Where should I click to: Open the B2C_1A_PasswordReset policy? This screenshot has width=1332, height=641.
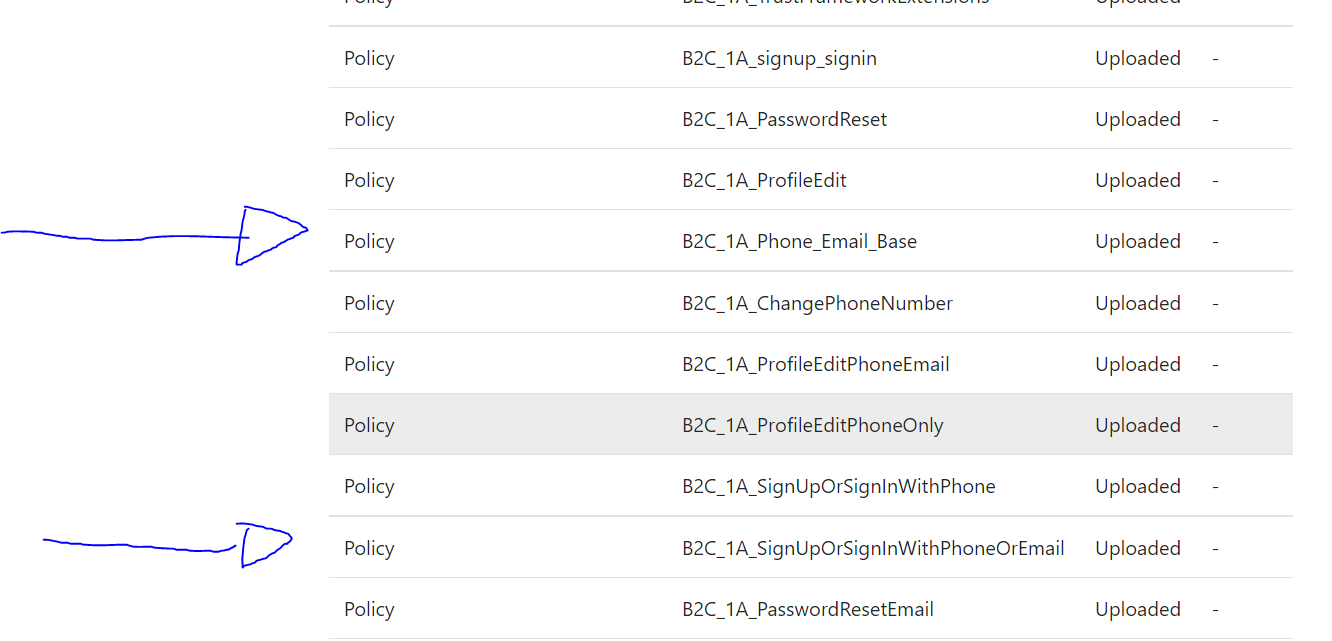[785, 119]
